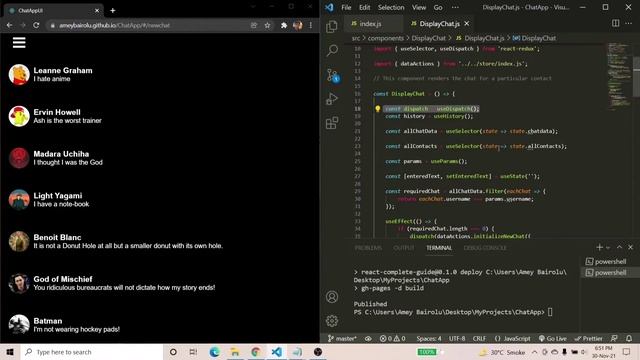The image size is (640, 360).
Task: Split the editor to the right
Action: coord(616,23)
